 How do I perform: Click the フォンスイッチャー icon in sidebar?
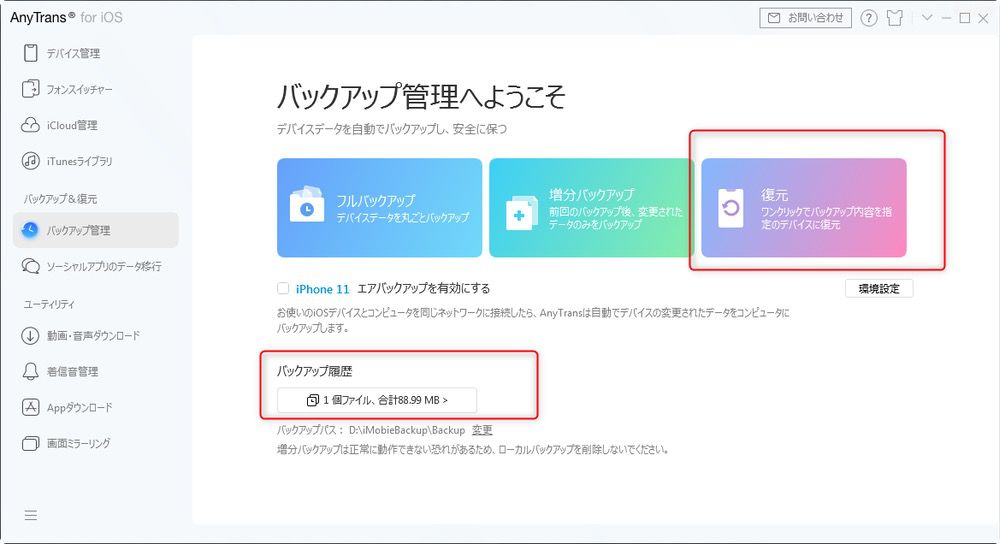tap(30, 89)
